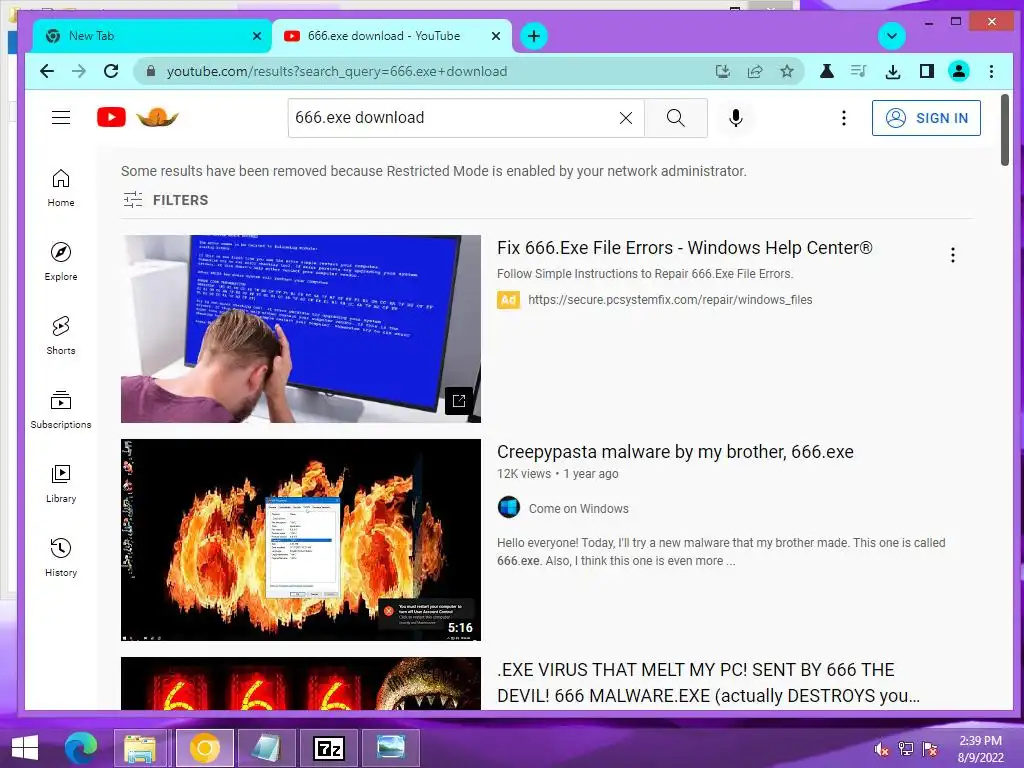Toggle the browser side panel

pyautogui.click(x=926, y=71)
